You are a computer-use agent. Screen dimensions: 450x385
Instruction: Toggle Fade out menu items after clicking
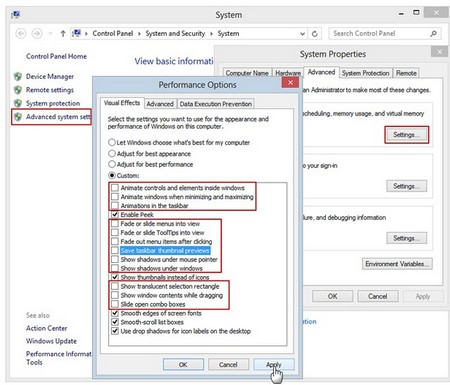pos(115,241)
